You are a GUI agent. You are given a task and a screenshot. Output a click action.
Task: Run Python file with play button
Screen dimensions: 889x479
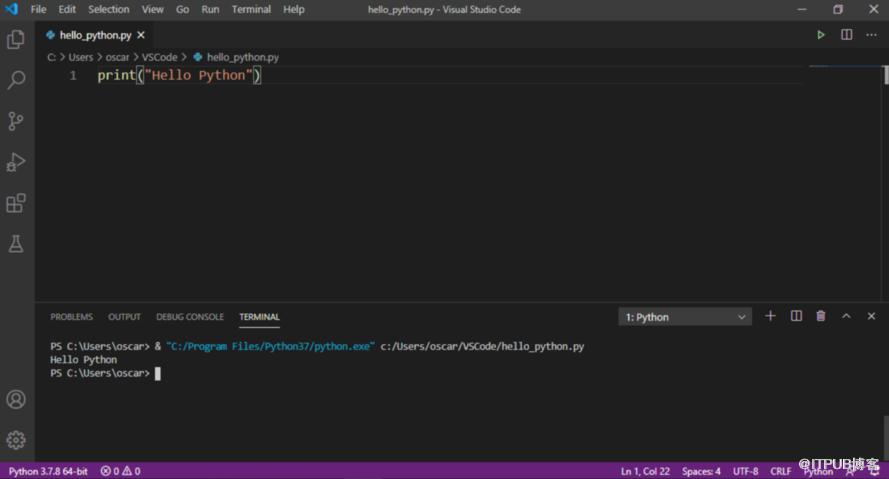[820, 35]
